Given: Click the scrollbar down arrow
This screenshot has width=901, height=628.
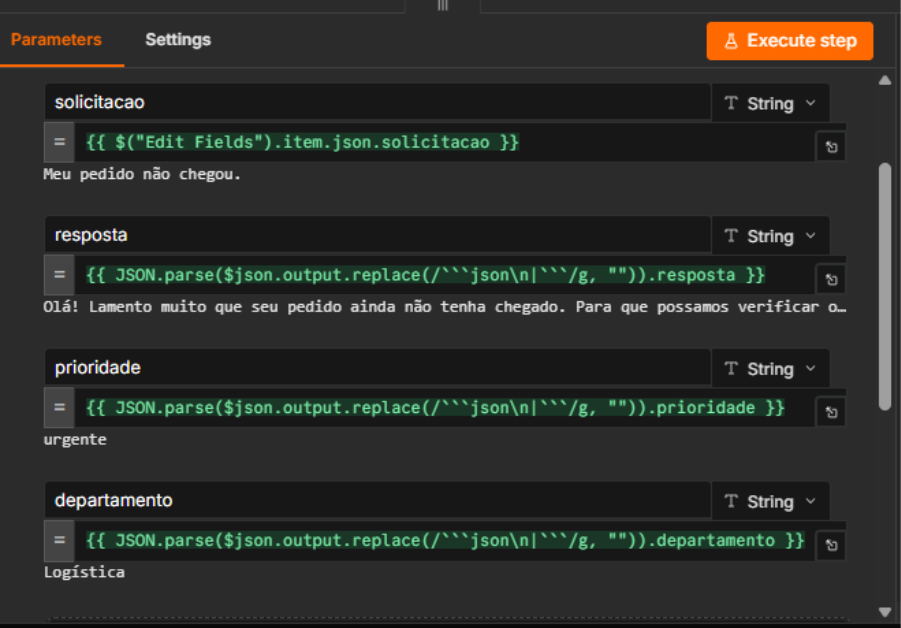Looking at the screenshot, I should click(x=885, y=612).
